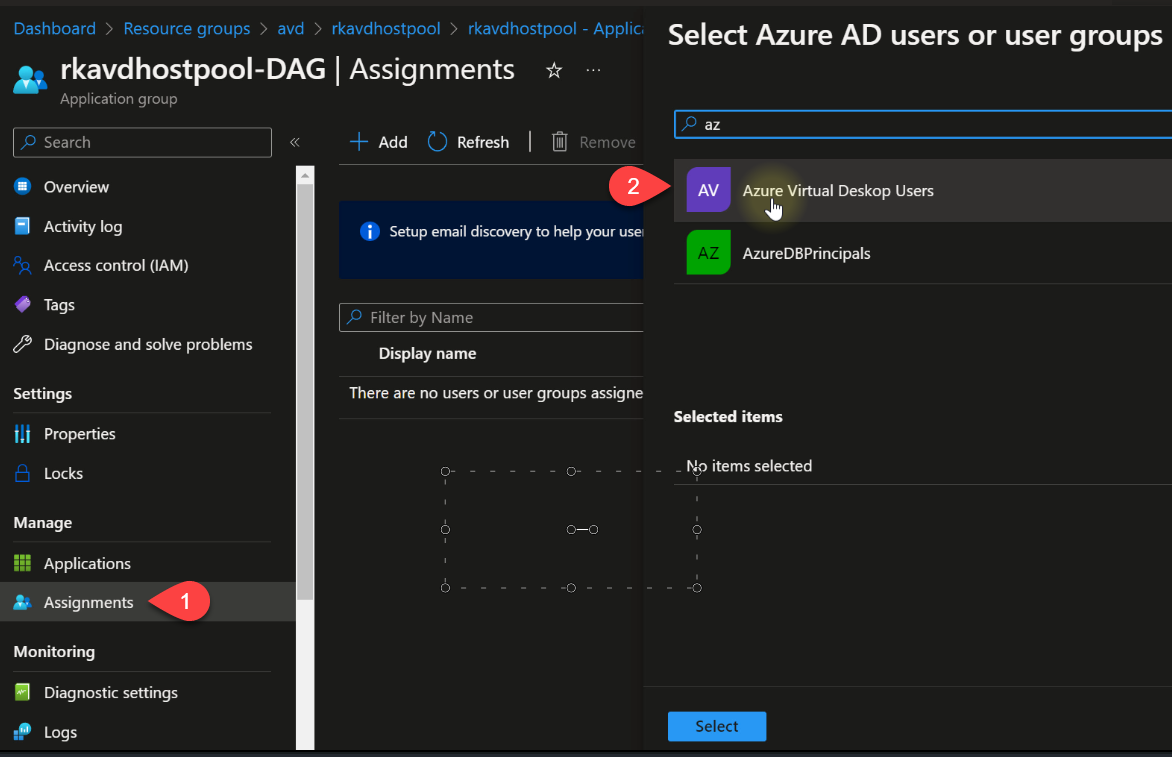Image resolution: width=1172 pixels, height=757 pixels.
Task: Click the Locks padlock icon
Action: click(22, 473)
